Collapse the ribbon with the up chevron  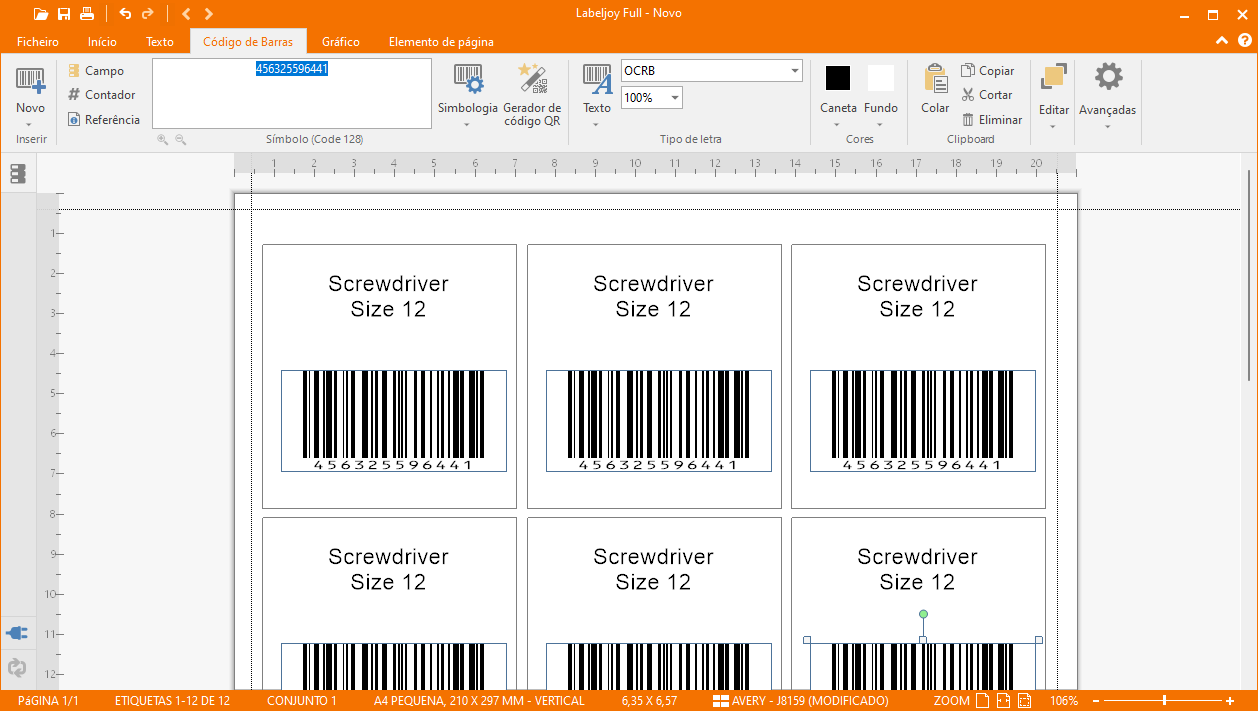pyautogui.click(x=1222, y=41)
